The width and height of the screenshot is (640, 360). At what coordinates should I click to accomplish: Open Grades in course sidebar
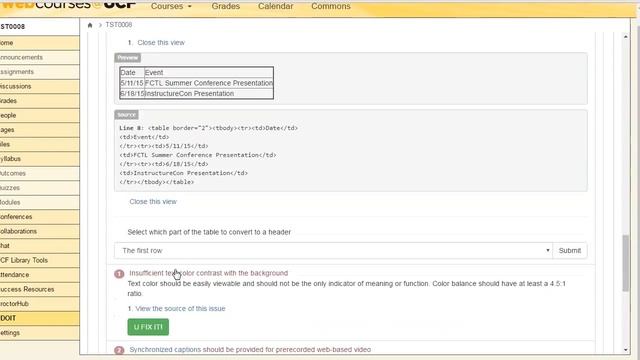click(40, 101)
